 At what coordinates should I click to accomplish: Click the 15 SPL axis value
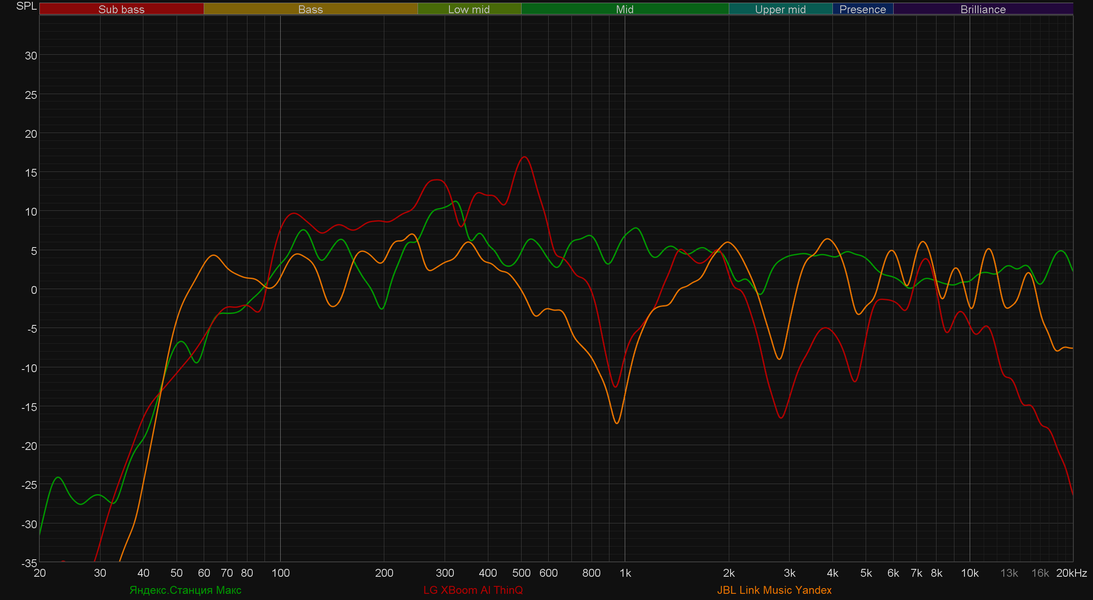[31, 173]
